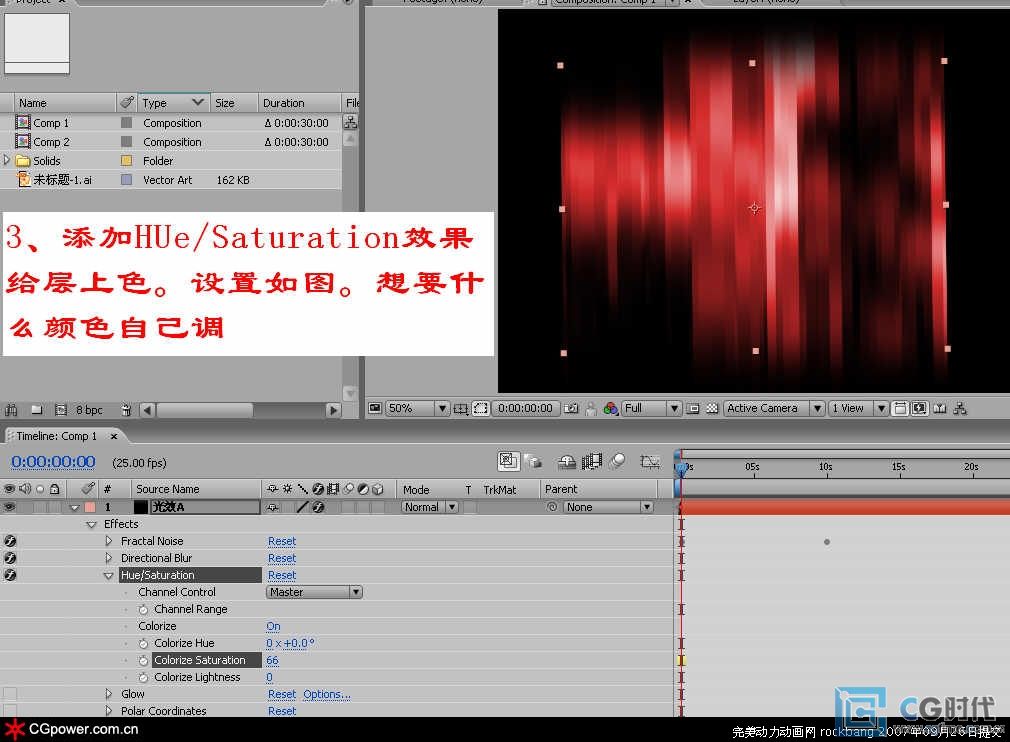
Task: Click the Colorize Hue stopwatch icon
Action: 144,643
